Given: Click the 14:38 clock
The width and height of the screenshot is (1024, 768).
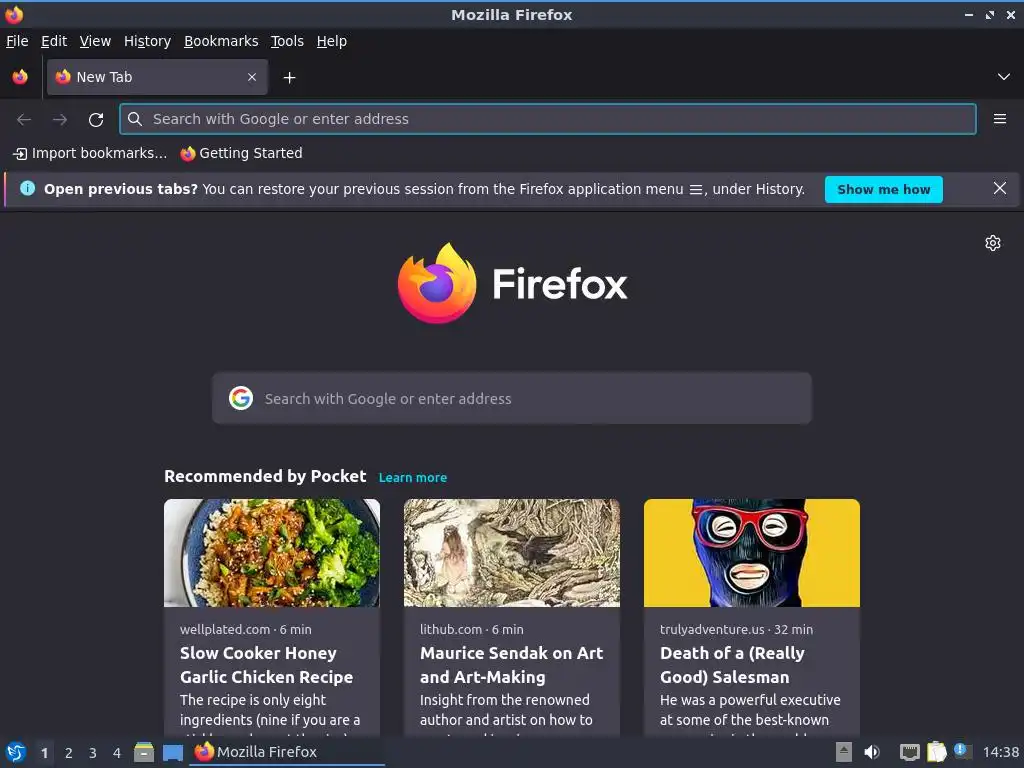Looking at the screenshot, I should (1000, 752).
